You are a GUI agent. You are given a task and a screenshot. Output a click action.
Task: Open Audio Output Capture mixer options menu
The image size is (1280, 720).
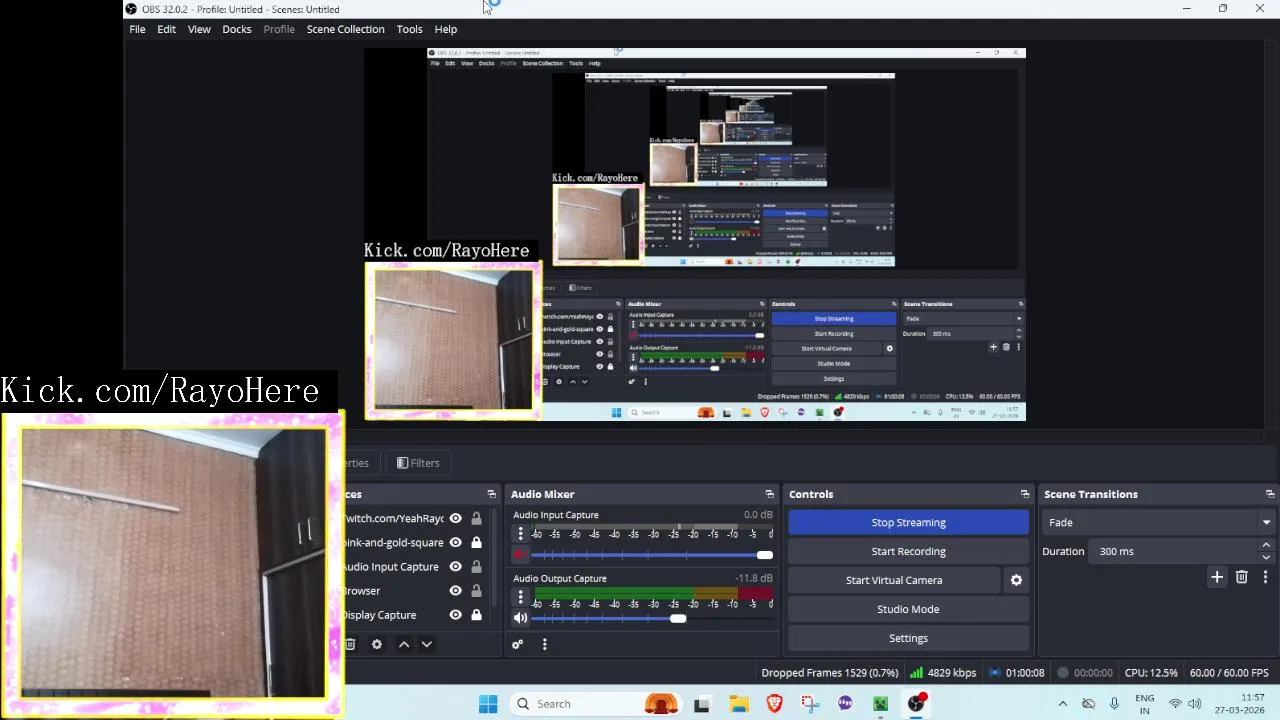click(x=520, y=597)
